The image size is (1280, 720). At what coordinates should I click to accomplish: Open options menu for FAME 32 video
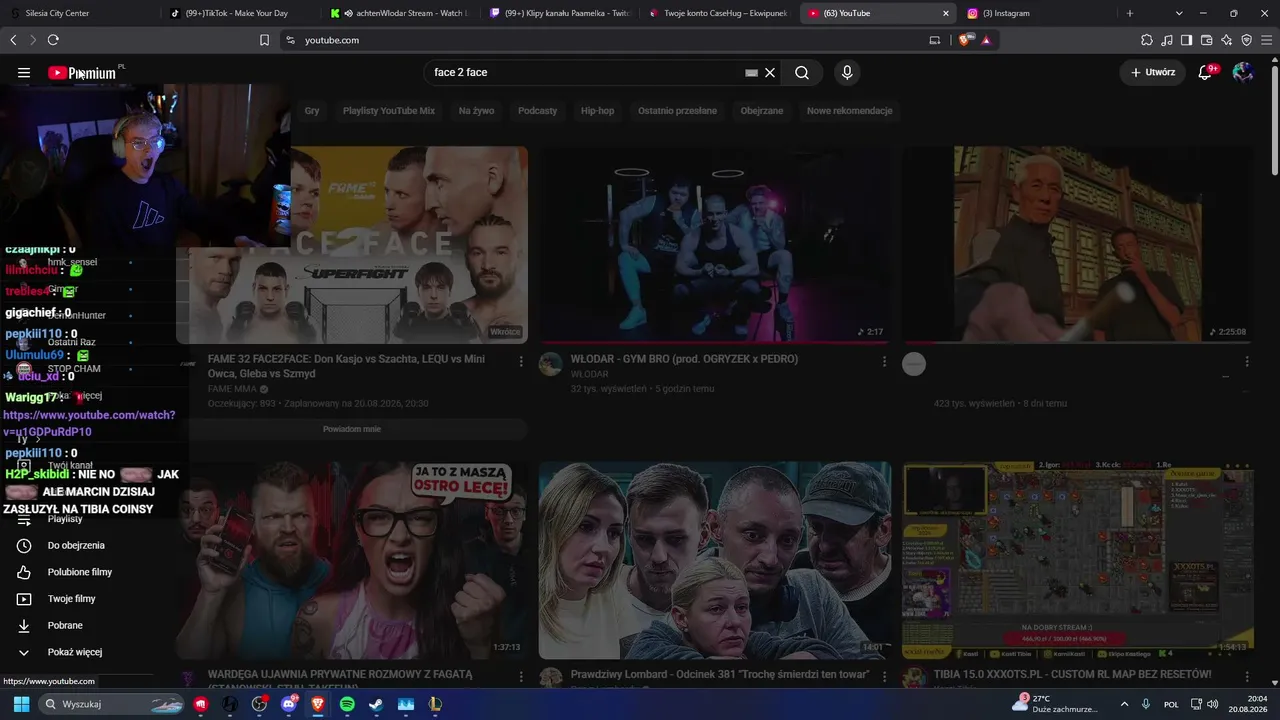coord(521,361)
